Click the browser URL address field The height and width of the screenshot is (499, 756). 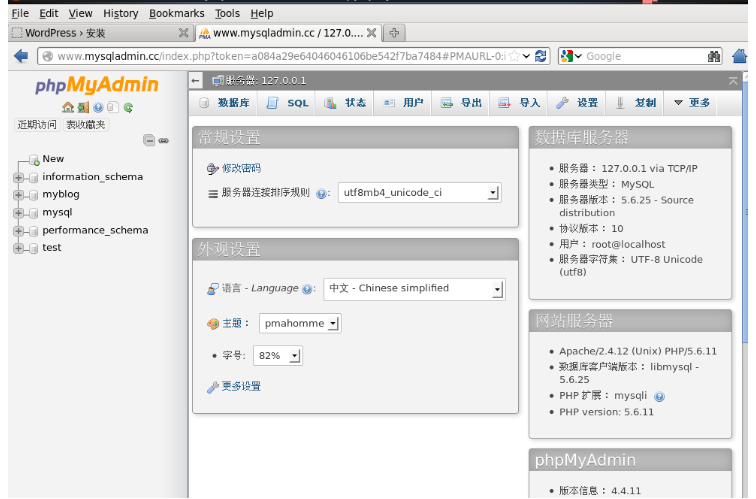(281, 56)
